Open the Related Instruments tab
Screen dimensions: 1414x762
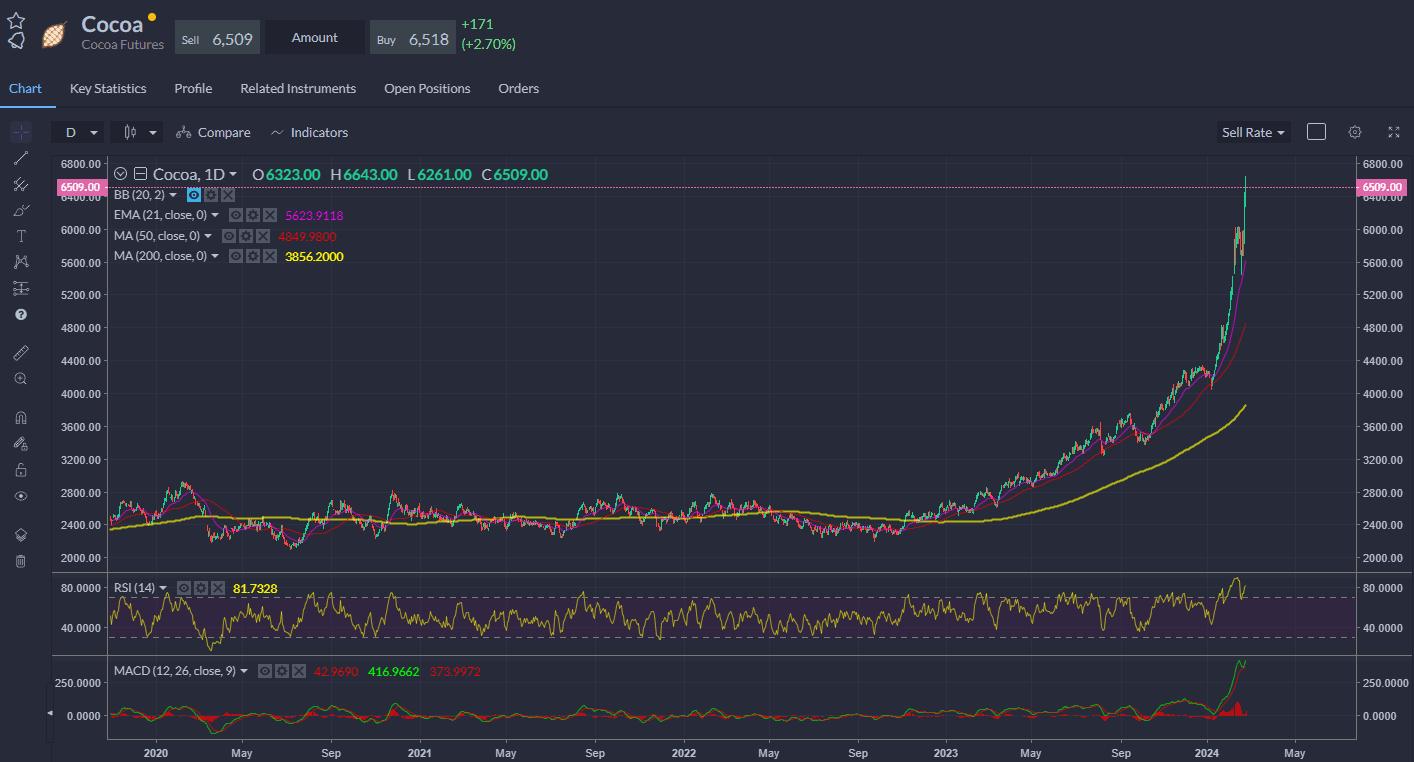[298, 88]
